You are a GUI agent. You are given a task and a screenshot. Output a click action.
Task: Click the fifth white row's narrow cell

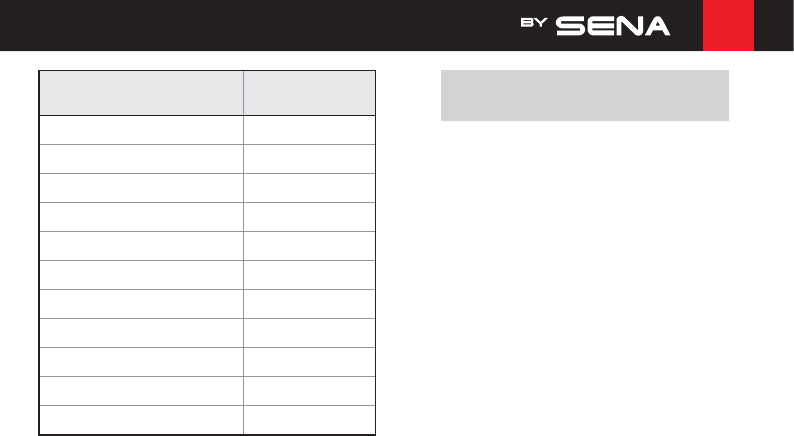309,246
